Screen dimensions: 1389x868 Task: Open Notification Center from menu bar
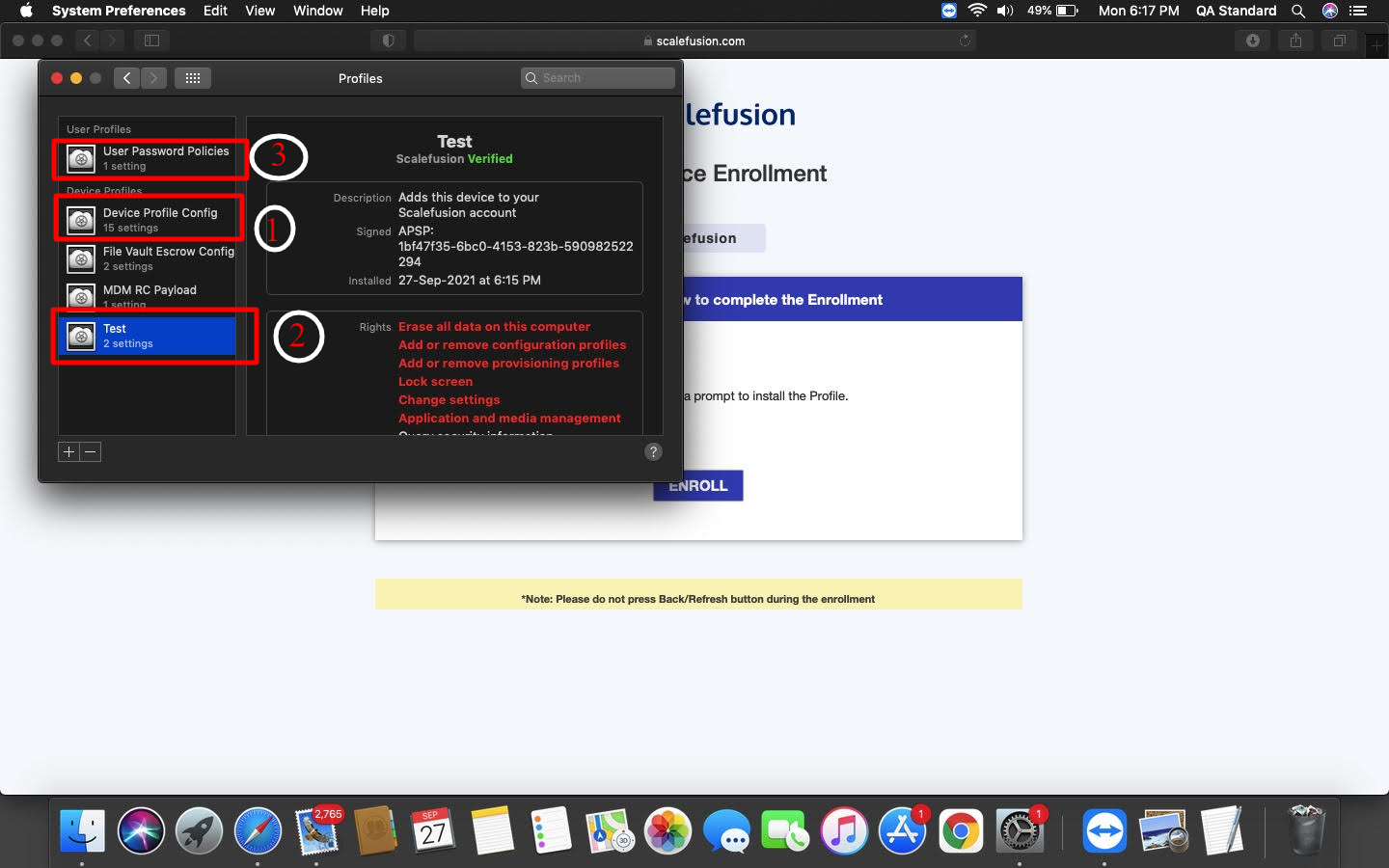point(1358,11)
